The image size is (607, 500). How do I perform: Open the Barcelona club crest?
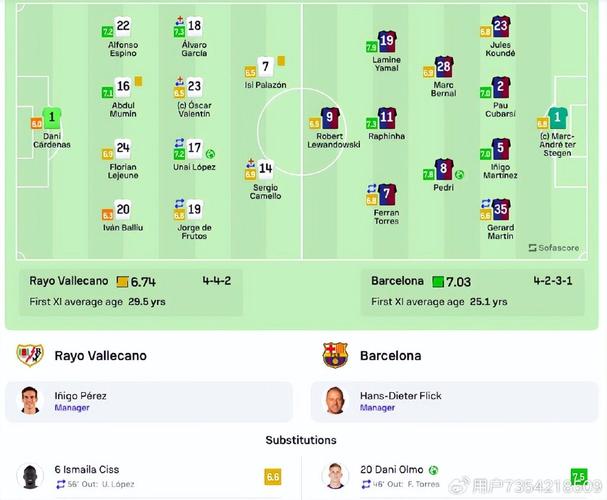335,355
